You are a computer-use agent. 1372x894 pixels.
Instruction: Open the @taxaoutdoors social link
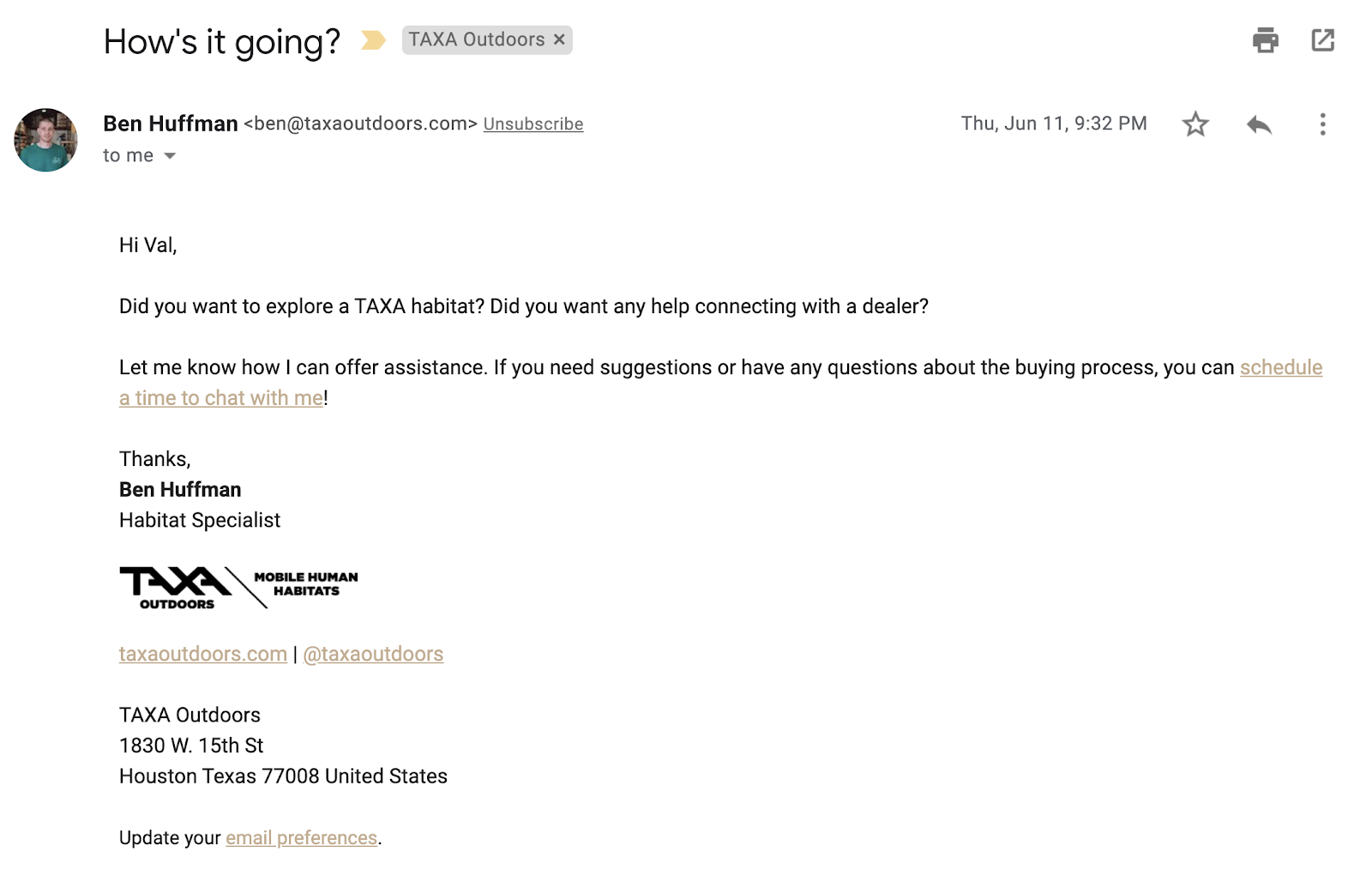pyautogui.click(x=373, y=654)
